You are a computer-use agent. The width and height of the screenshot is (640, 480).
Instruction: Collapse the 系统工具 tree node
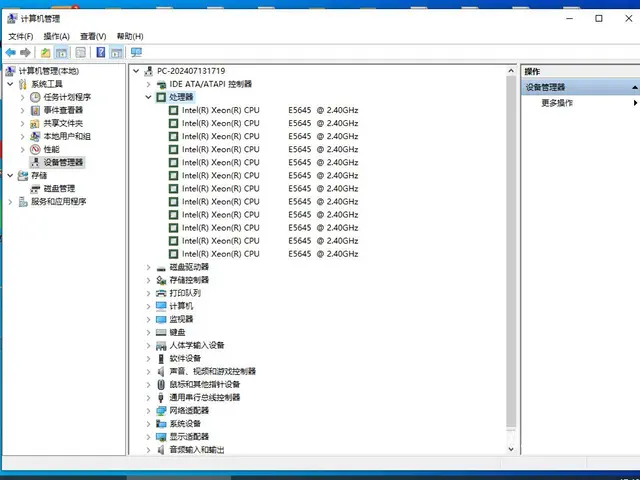(11, 84)
